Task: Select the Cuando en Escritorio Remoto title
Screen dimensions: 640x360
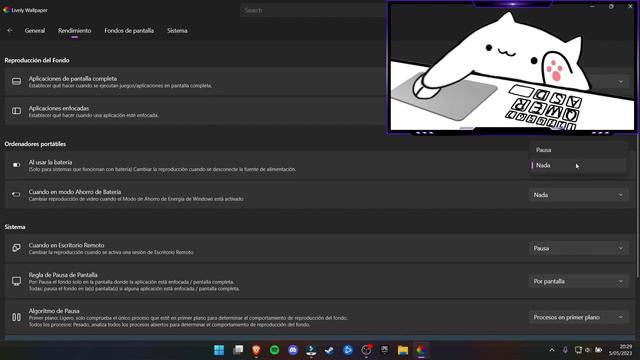Action: pyautogui.click(x=67, y=245)
